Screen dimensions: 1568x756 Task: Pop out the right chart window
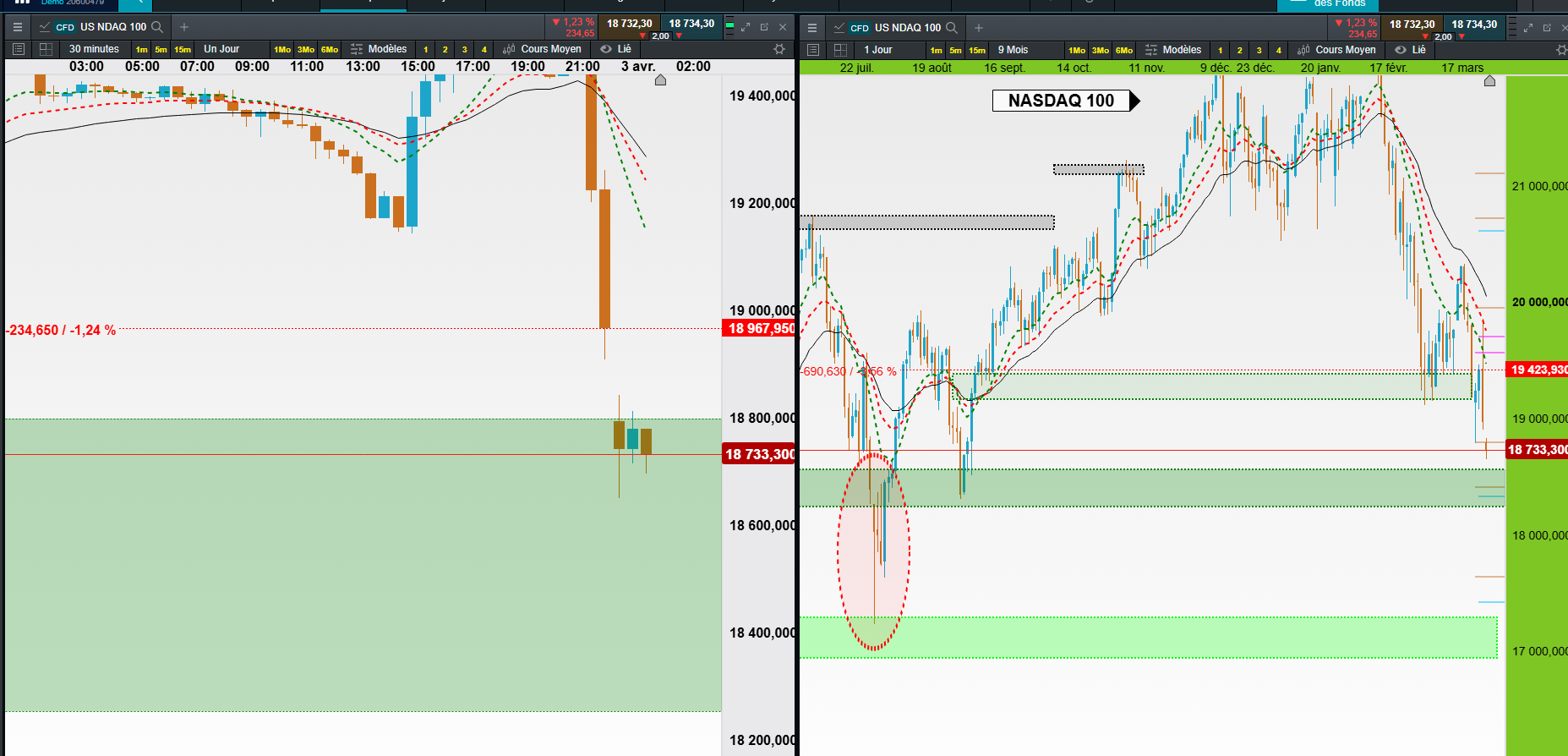1547,28
